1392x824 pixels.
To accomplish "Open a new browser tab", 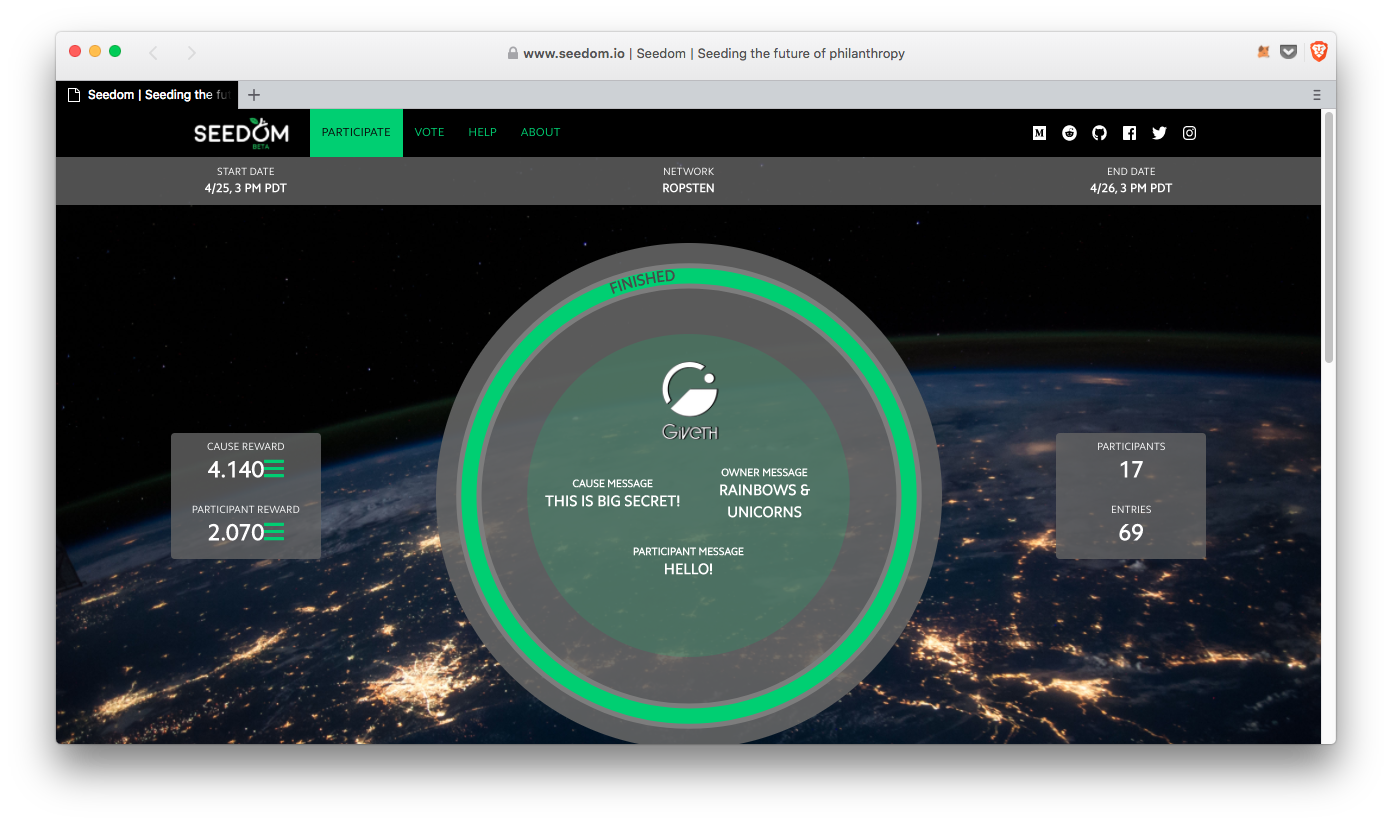I will pos(253,94).
